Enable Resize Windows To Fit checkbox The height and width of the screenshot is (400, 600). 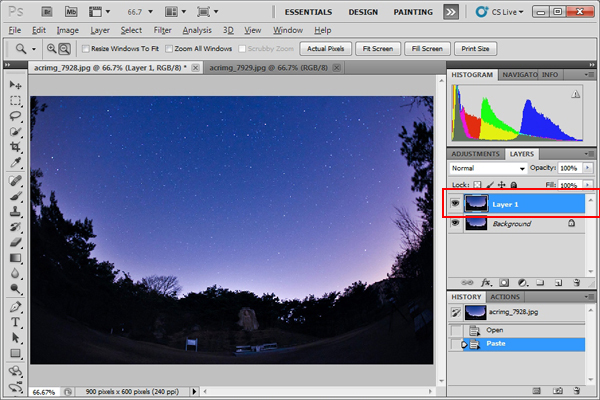(86, 49)
